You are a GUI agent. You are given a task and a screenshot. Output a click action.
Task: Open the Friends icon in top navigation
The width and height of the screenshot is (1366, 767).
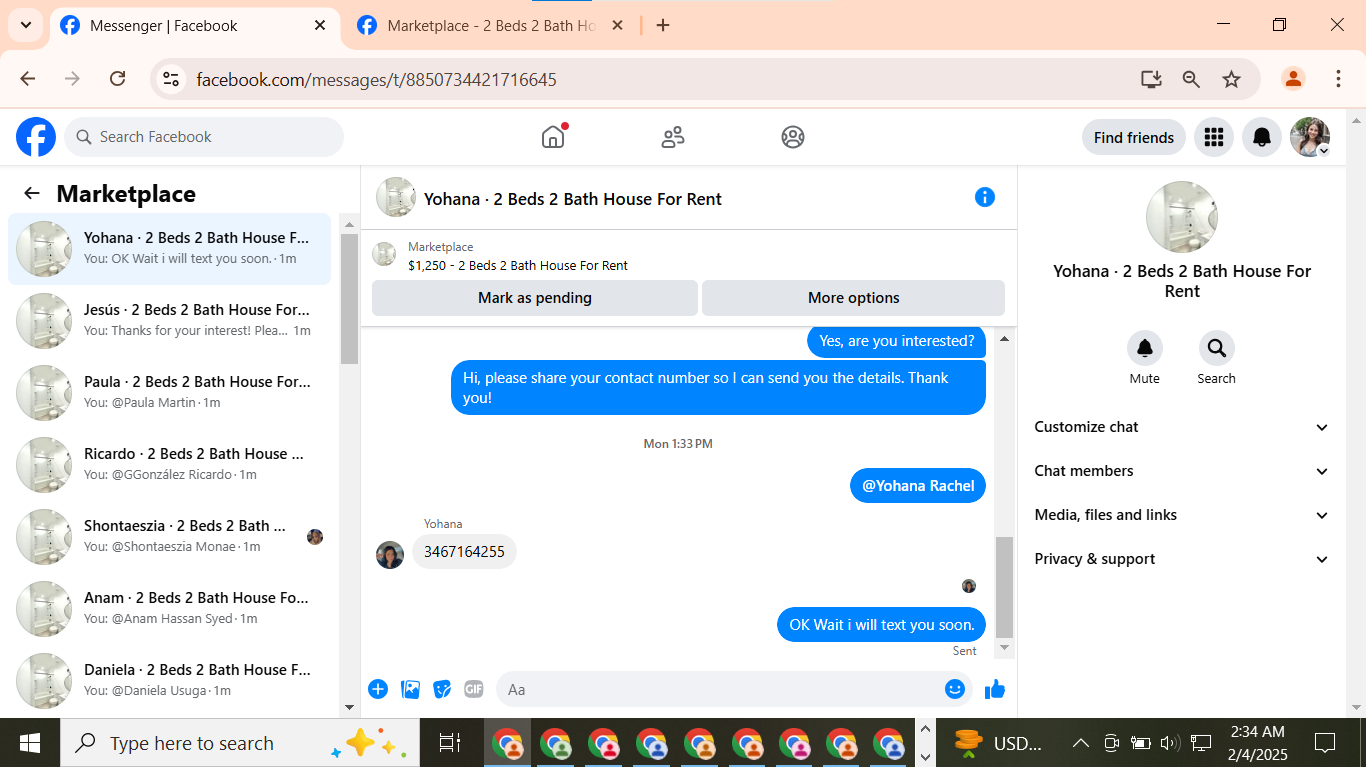(673, 137)
